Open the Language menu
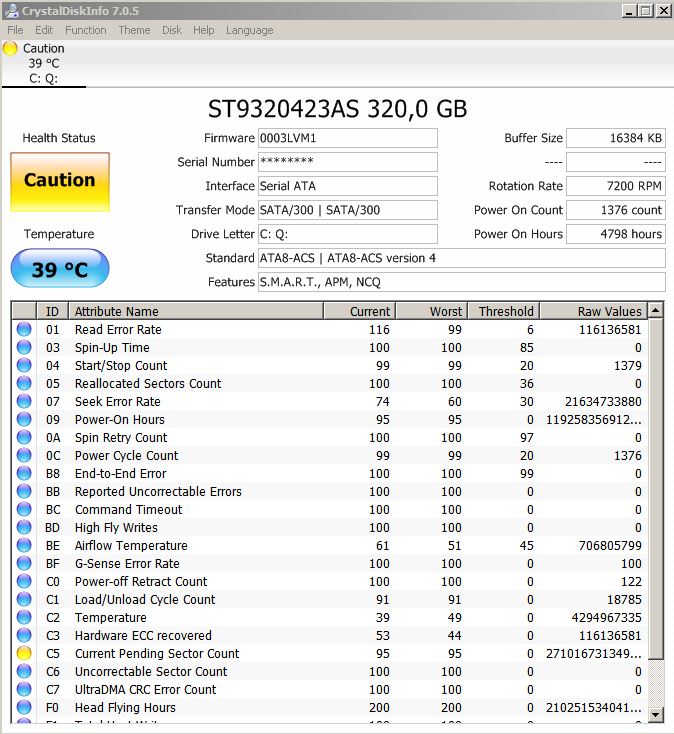This screenshot has height=734, width=674. coord(249,30)
